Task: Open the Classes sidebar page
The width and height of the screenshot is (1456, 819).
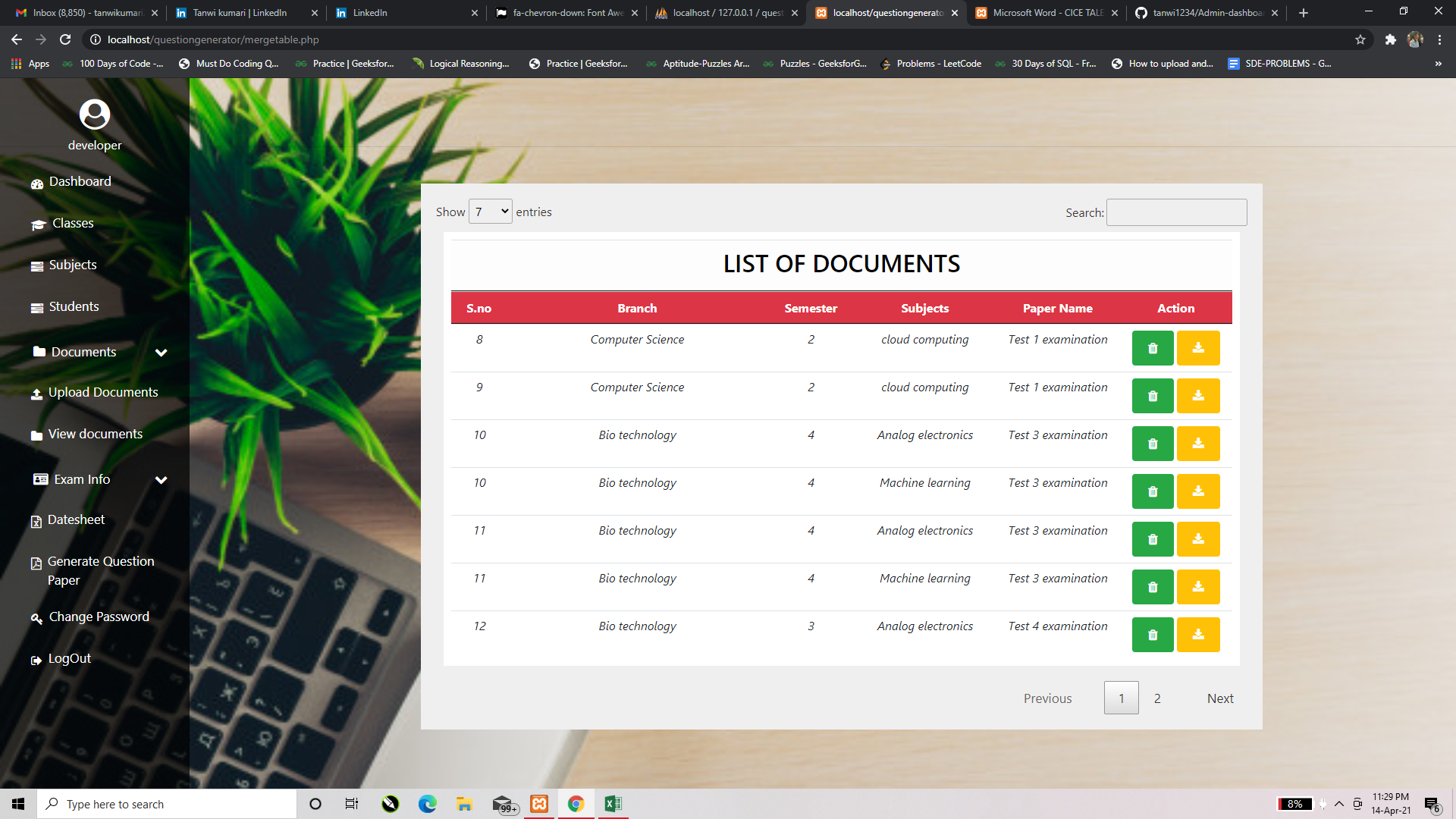Action: click(x=62, y=224)
